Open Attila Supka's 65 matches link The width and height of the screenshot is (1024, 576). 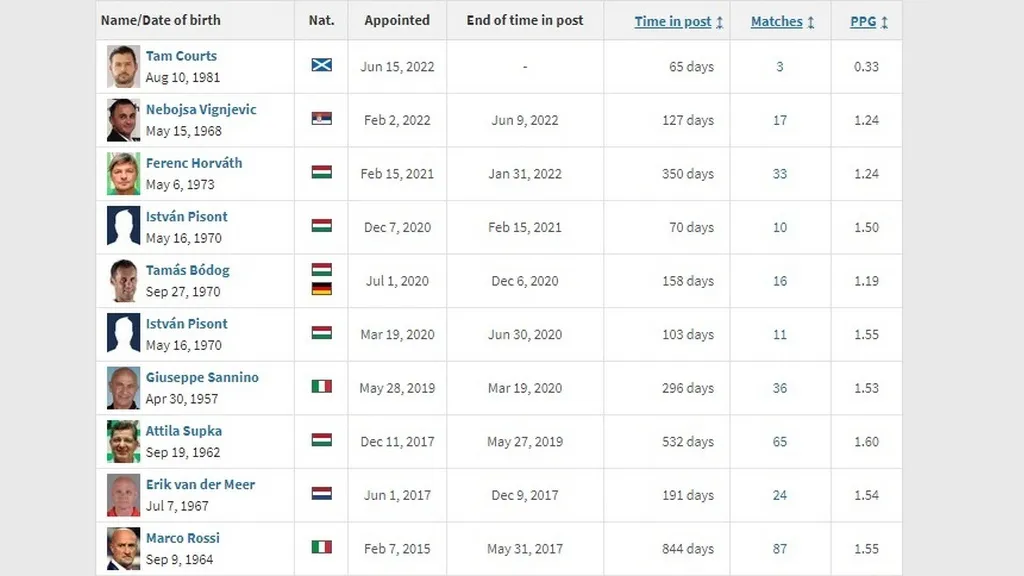pos(780,441)
